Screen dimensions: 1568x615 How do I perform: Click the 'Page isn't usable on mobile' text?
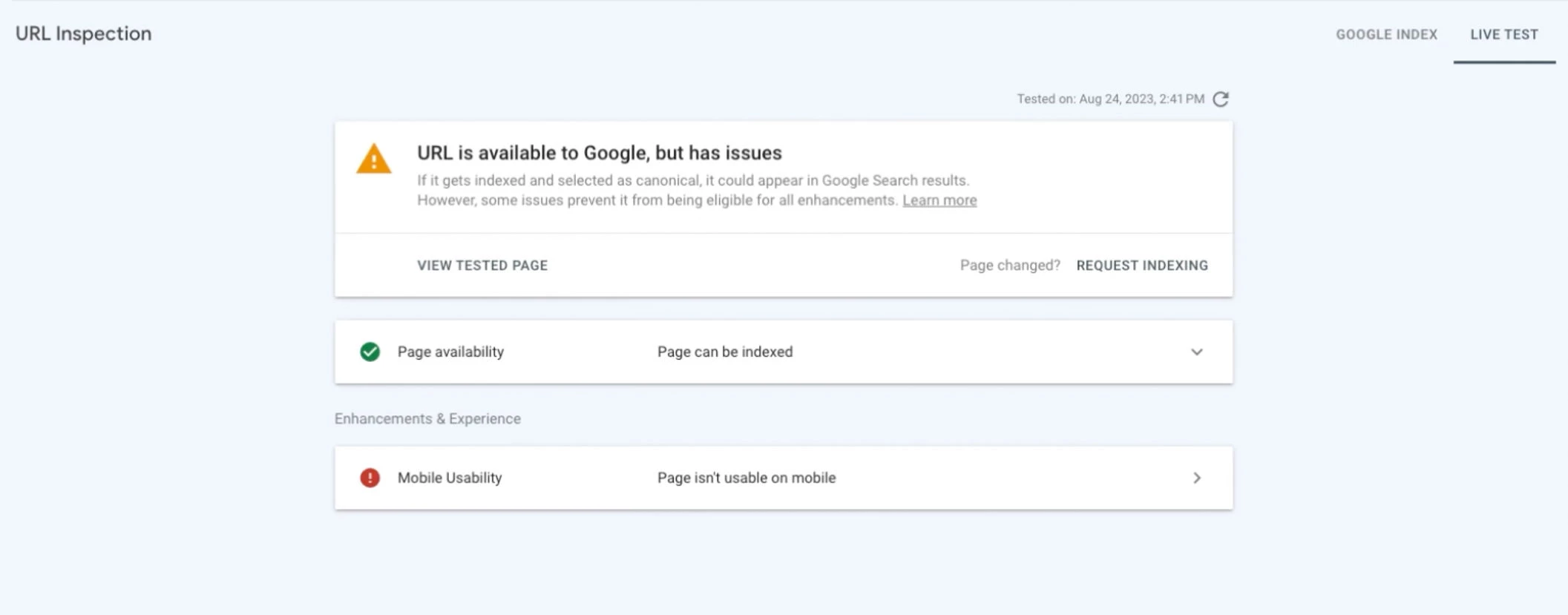coord(747,478)
